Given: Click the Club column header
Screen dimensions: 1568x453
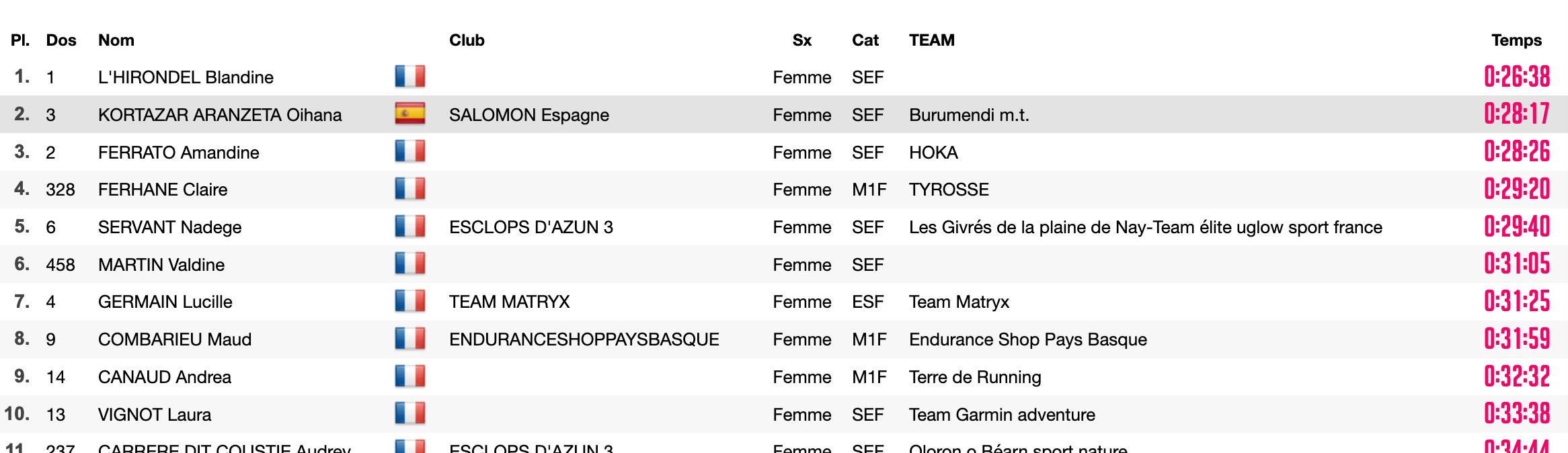Looking at the screenshot, I should [467, 40].
